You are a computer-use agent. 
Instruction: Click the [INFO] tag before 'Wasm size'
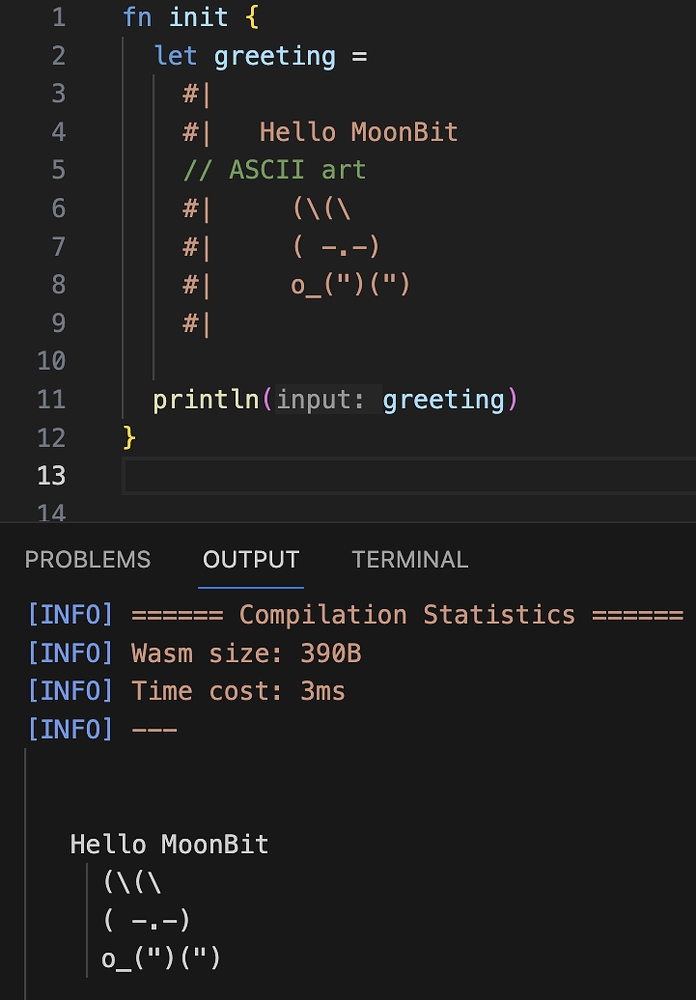[x=70, y=653]
